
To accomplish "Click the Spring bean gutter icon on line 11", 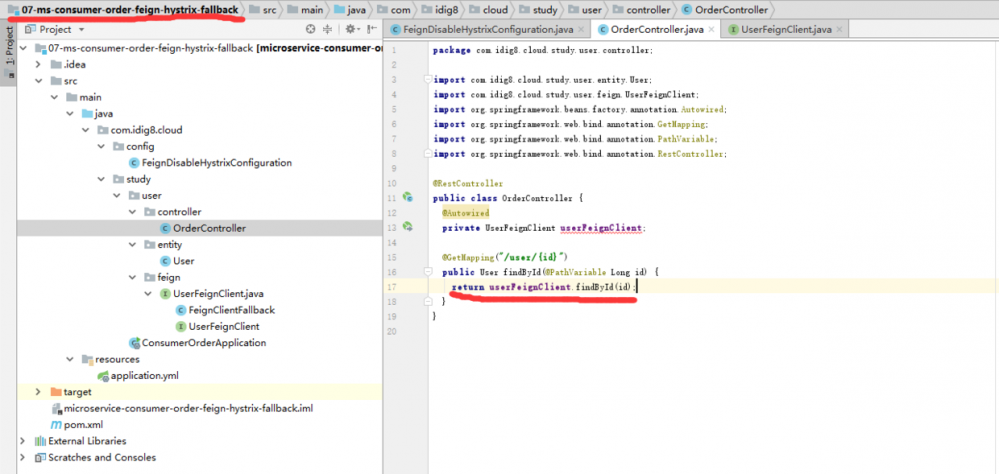I will tap(407, 198).
